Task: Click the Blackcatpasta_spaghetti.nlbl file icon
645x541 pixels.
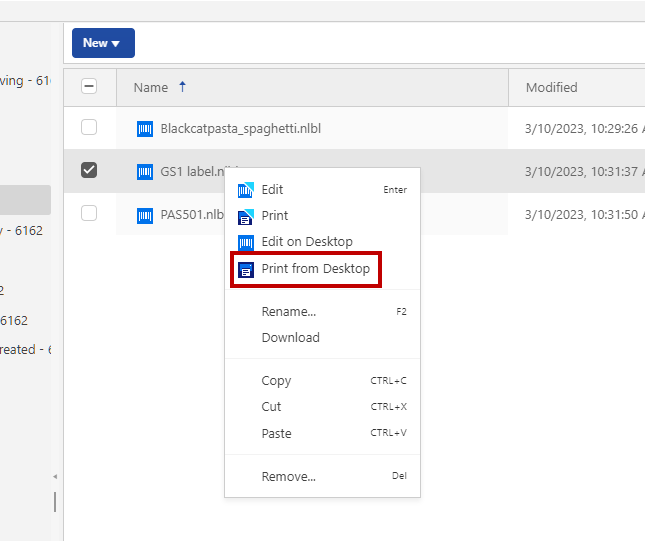Action: click(x=145, y=128)
